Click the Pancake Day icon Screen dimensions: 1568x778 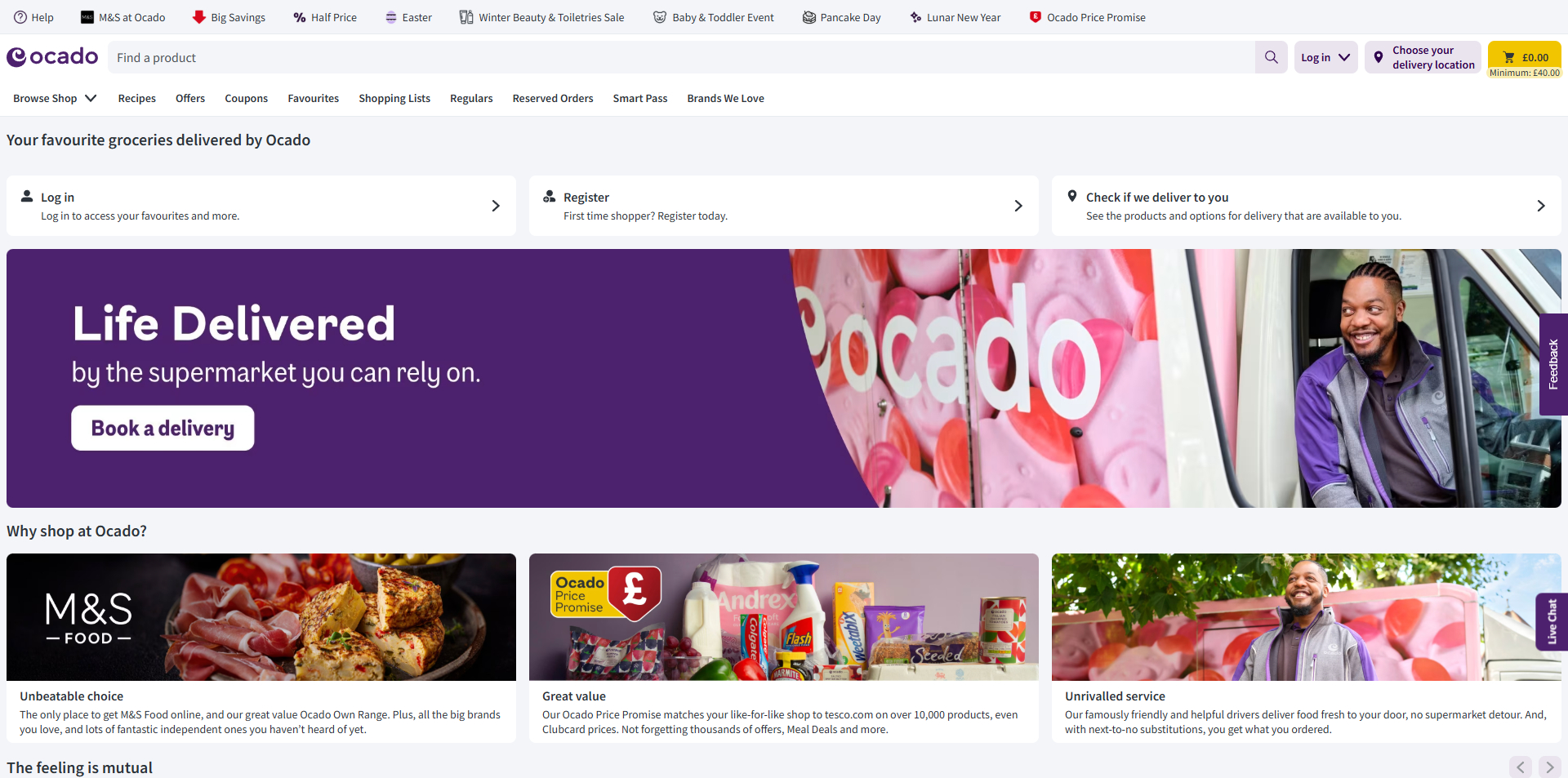[x=809, y=16]
